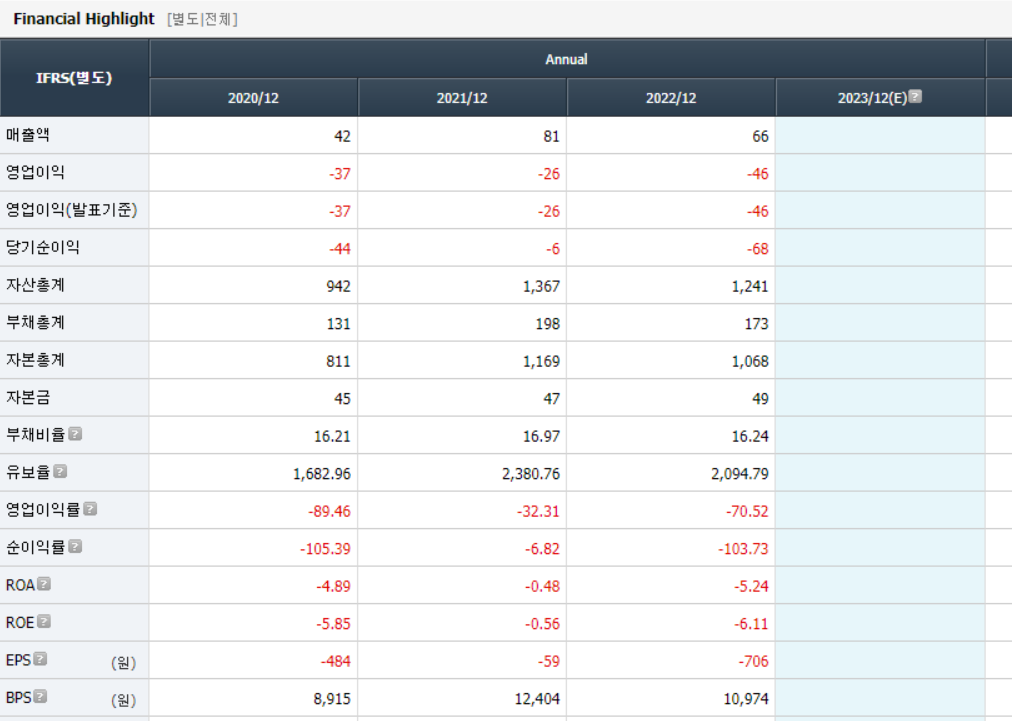Open help icon beside 순이익률 label

75,546
